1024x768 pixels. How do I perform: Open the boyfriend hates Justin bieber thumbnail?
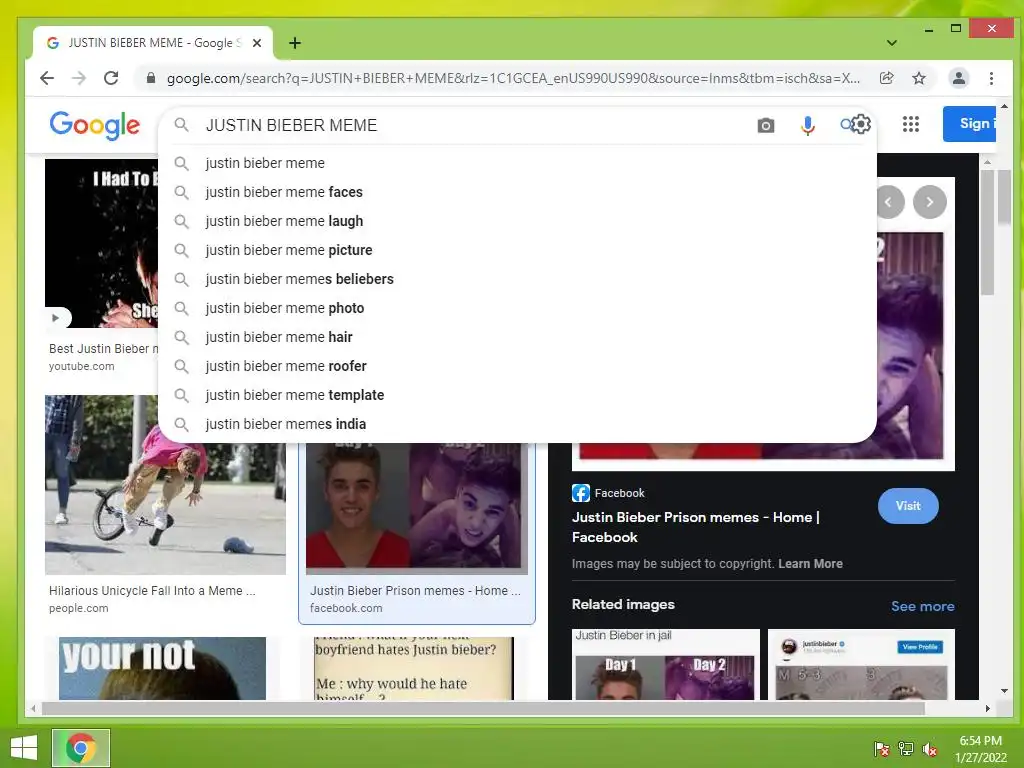point(414,668)
